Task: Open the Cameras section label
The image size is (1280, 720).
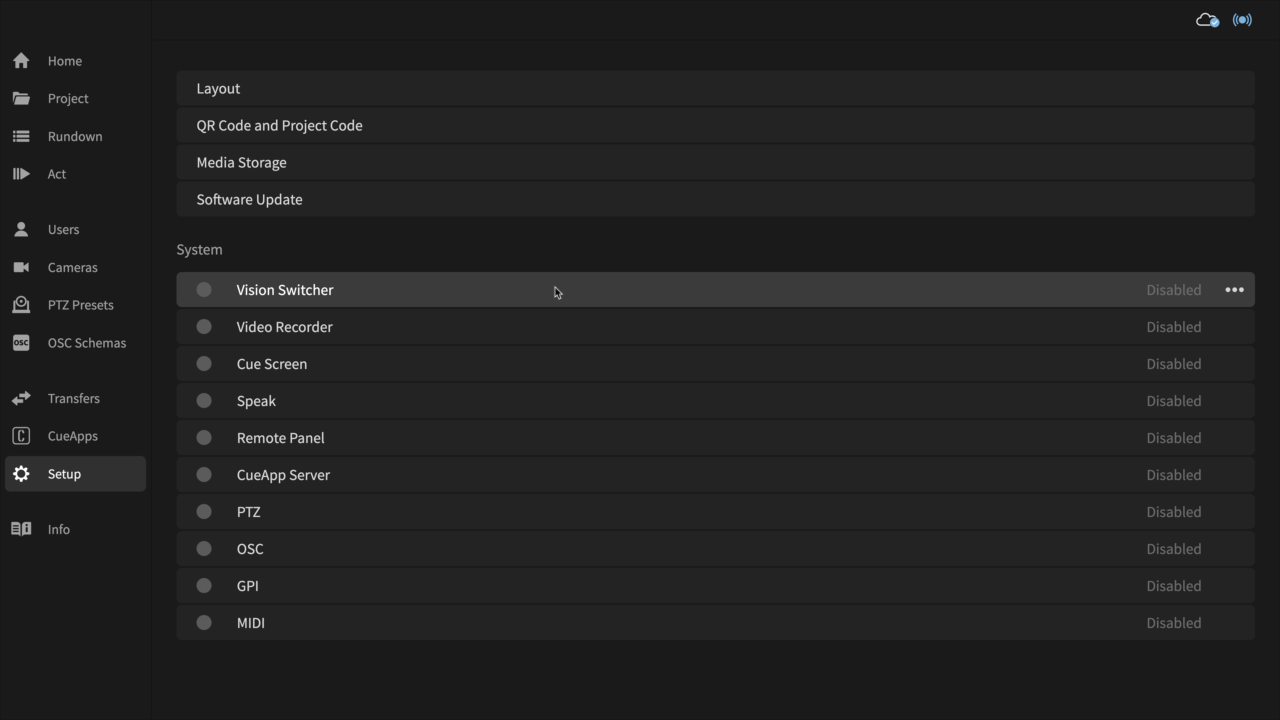Action: (73, 267)
